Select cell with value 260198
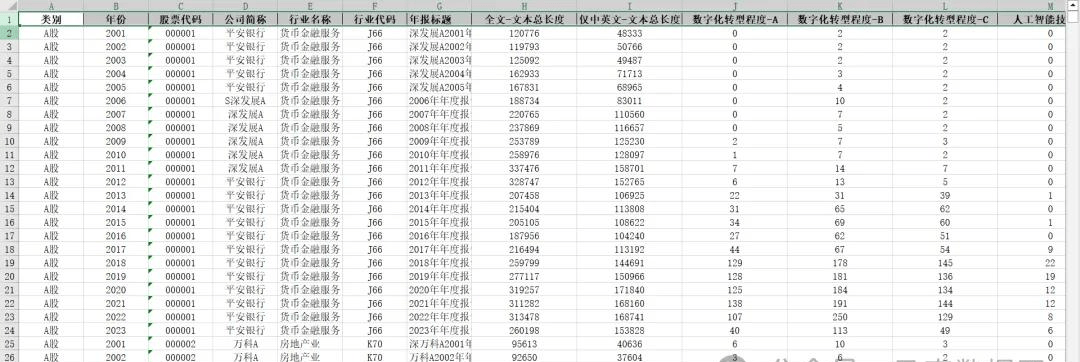Screen dimensions: 1080x362 [x=523, y=330]
